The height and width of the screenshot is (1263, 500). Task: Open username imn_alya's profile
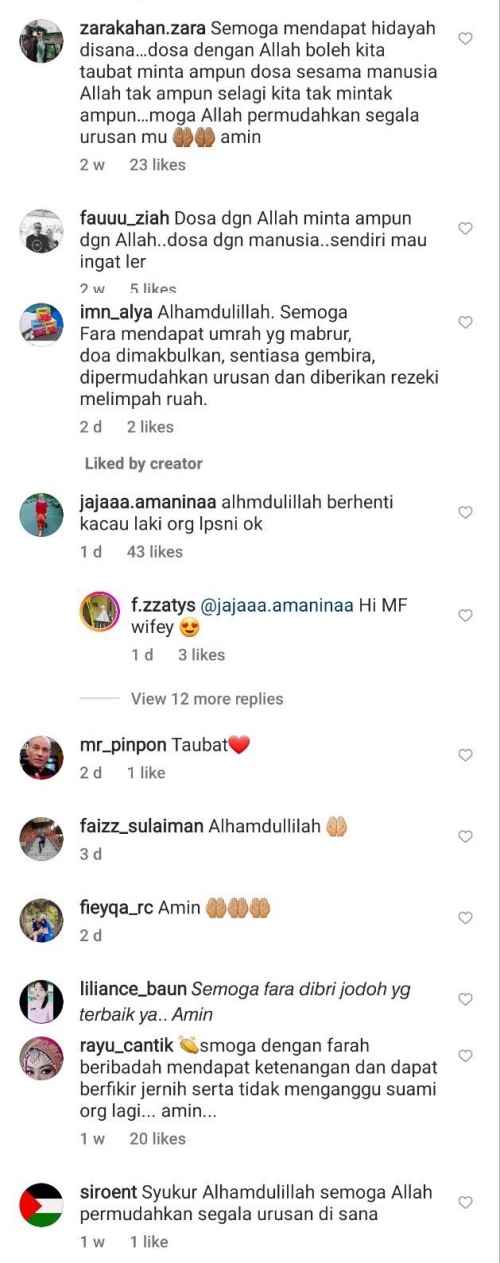tap(116, 312)
